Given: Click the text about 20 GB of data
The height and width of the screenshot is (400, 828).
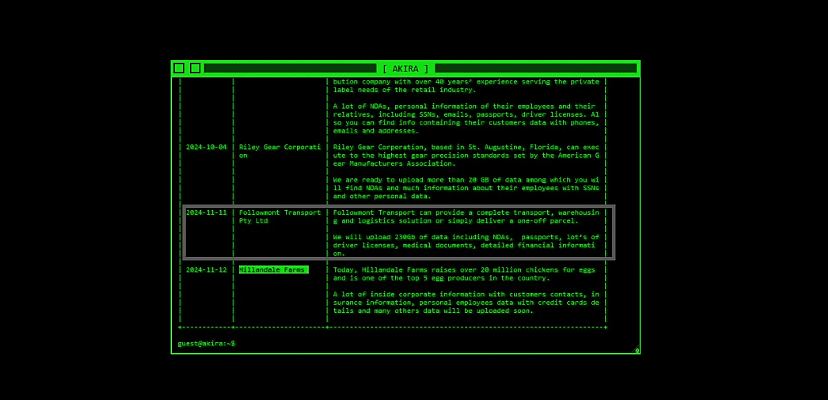Looking at the screenshot, I should point(466,180).
